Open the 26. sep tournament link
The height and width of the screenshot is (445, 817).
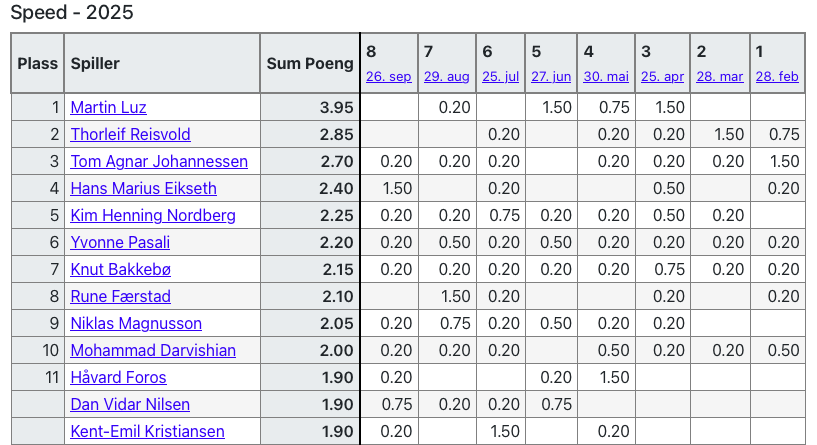click(x=388, y=77)
